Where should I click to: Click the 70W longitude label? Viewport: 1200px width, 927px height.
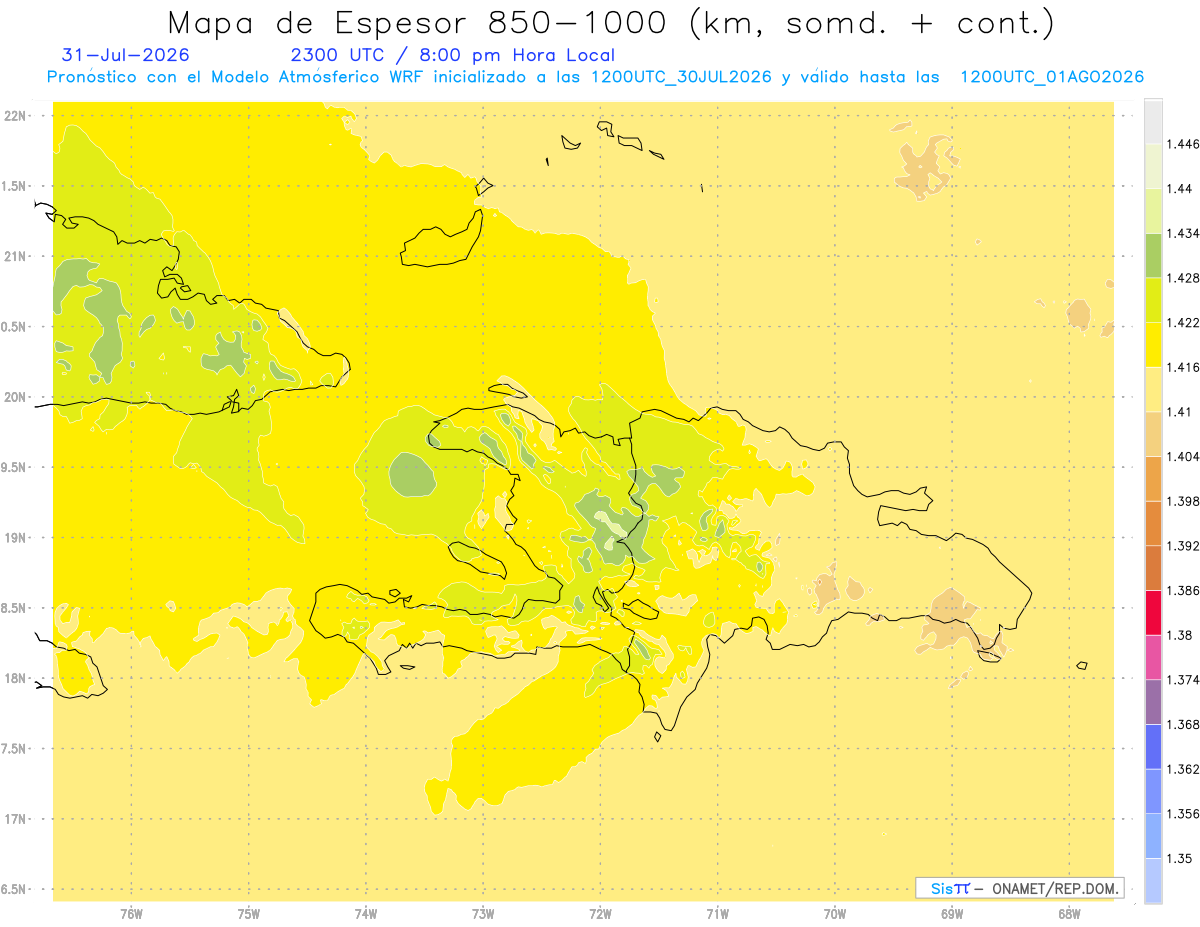point(835,913)
